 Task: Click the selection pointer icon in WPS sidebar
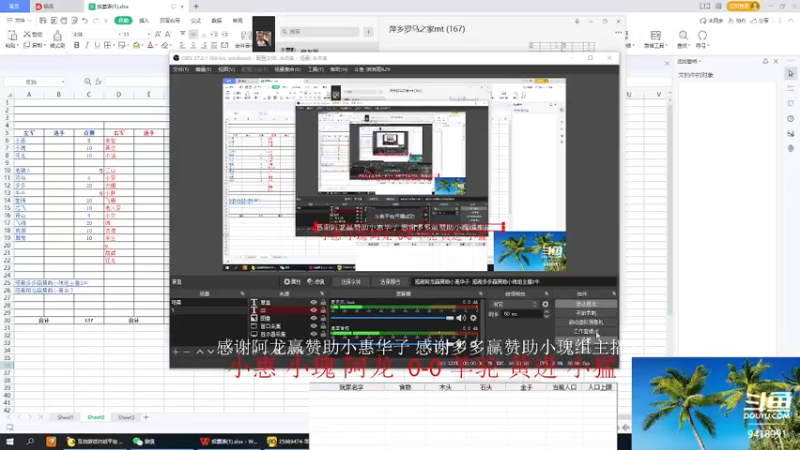(791, 74)
